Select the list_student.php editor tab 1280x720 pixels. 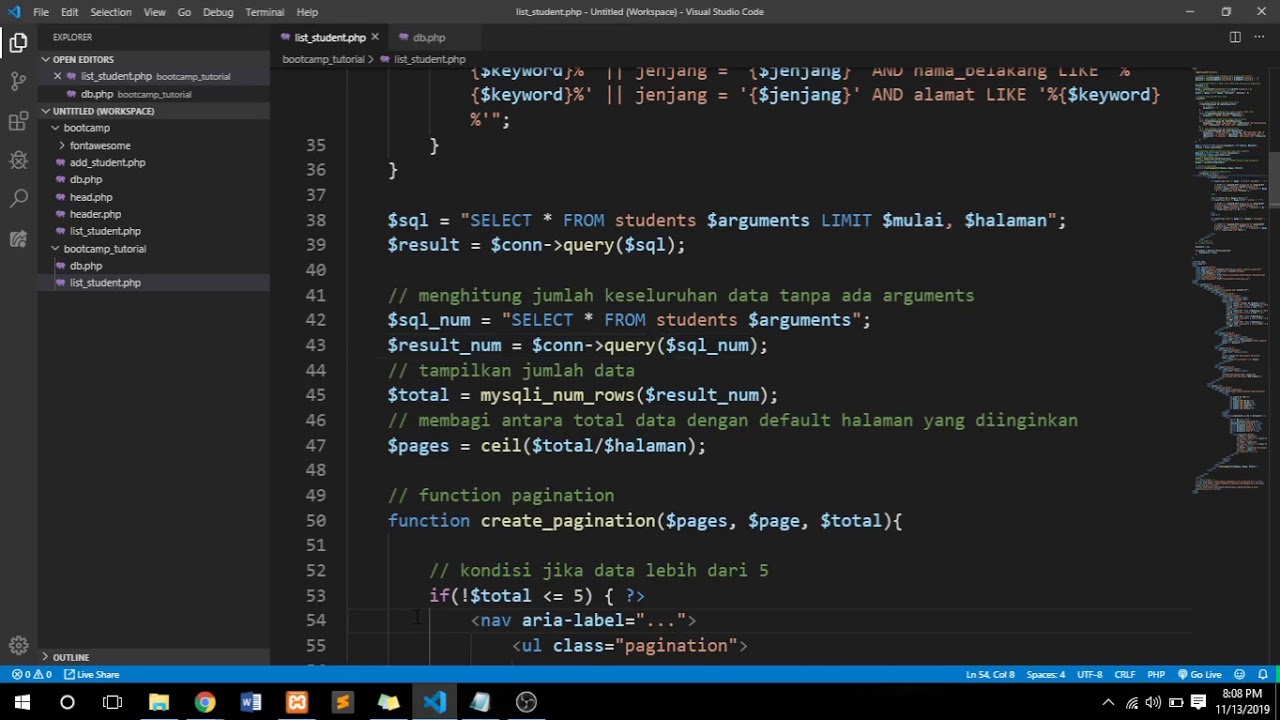pyautogui.click(x=329, y=37)
